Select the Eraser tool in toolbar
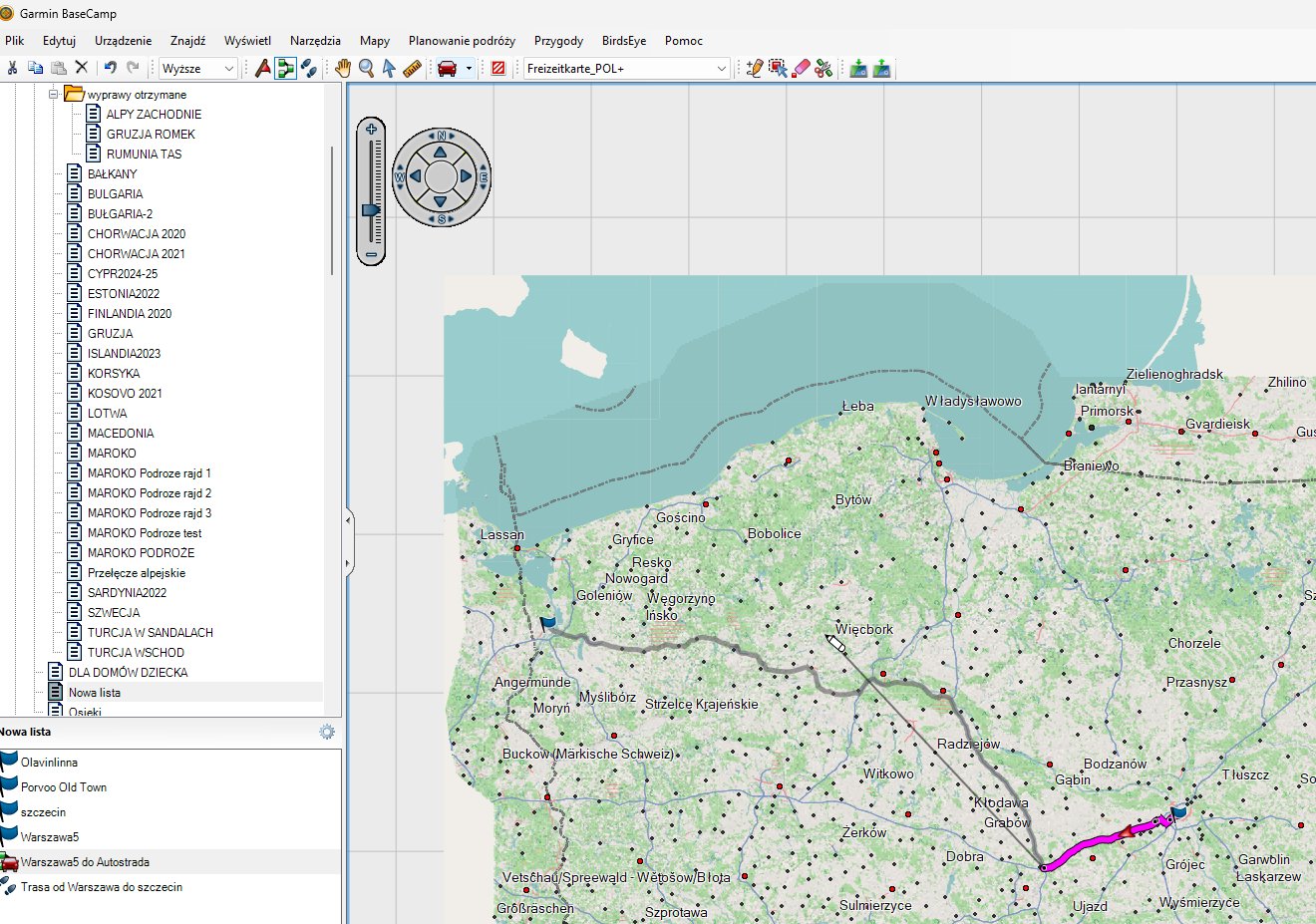Image resolution: width=1316 pixels, height=924 pixels. tap(801, 68)
